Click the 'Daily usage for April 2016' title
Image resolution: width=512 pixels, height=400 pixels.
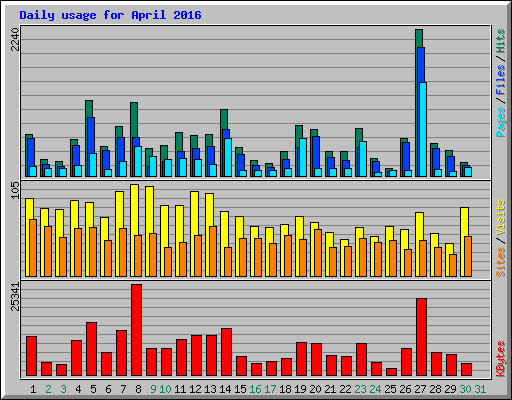tap(110, 15)
